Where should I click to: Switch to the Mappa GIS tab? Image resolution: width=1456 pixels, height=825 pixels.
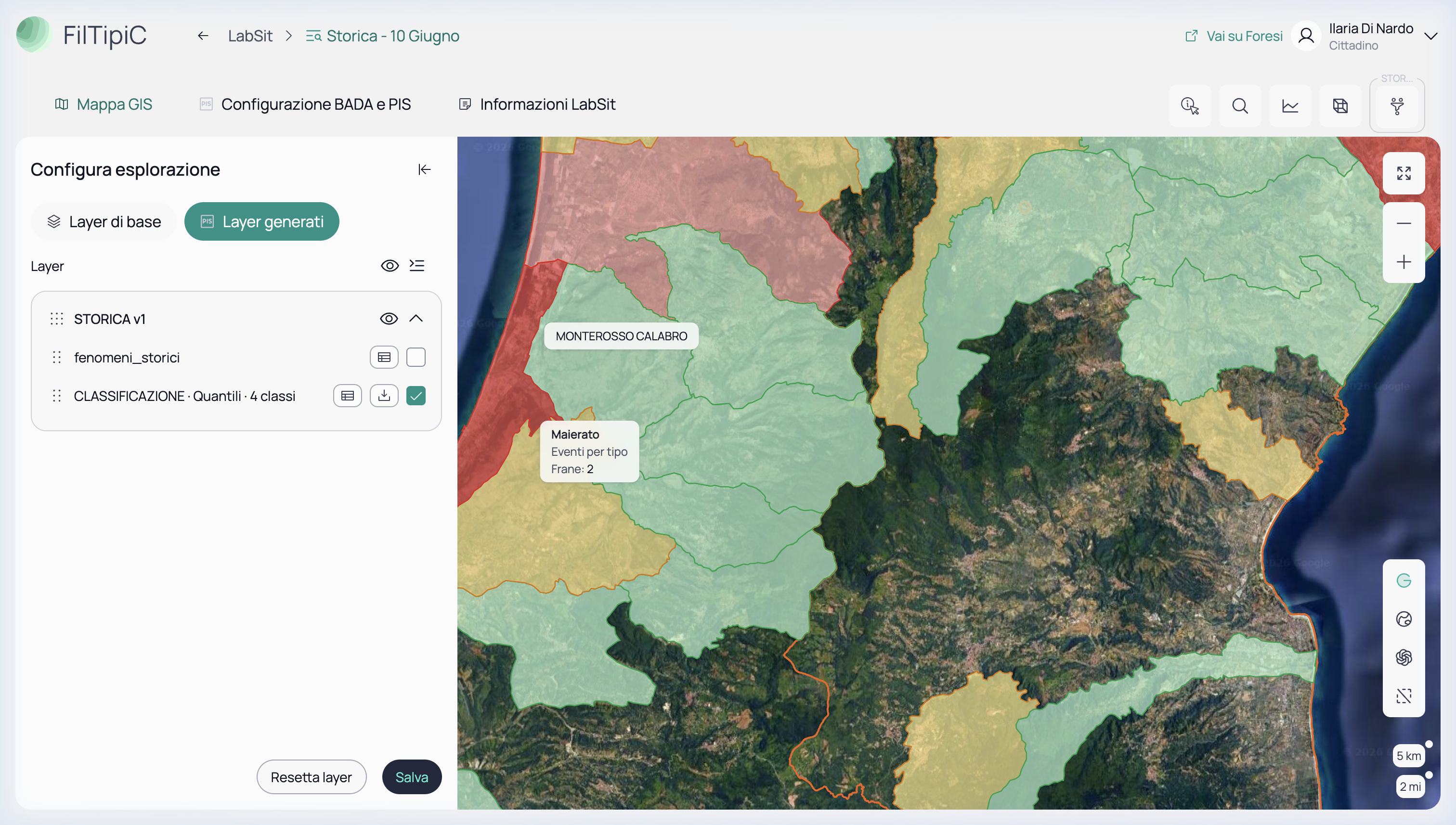(x=103, y=104)
